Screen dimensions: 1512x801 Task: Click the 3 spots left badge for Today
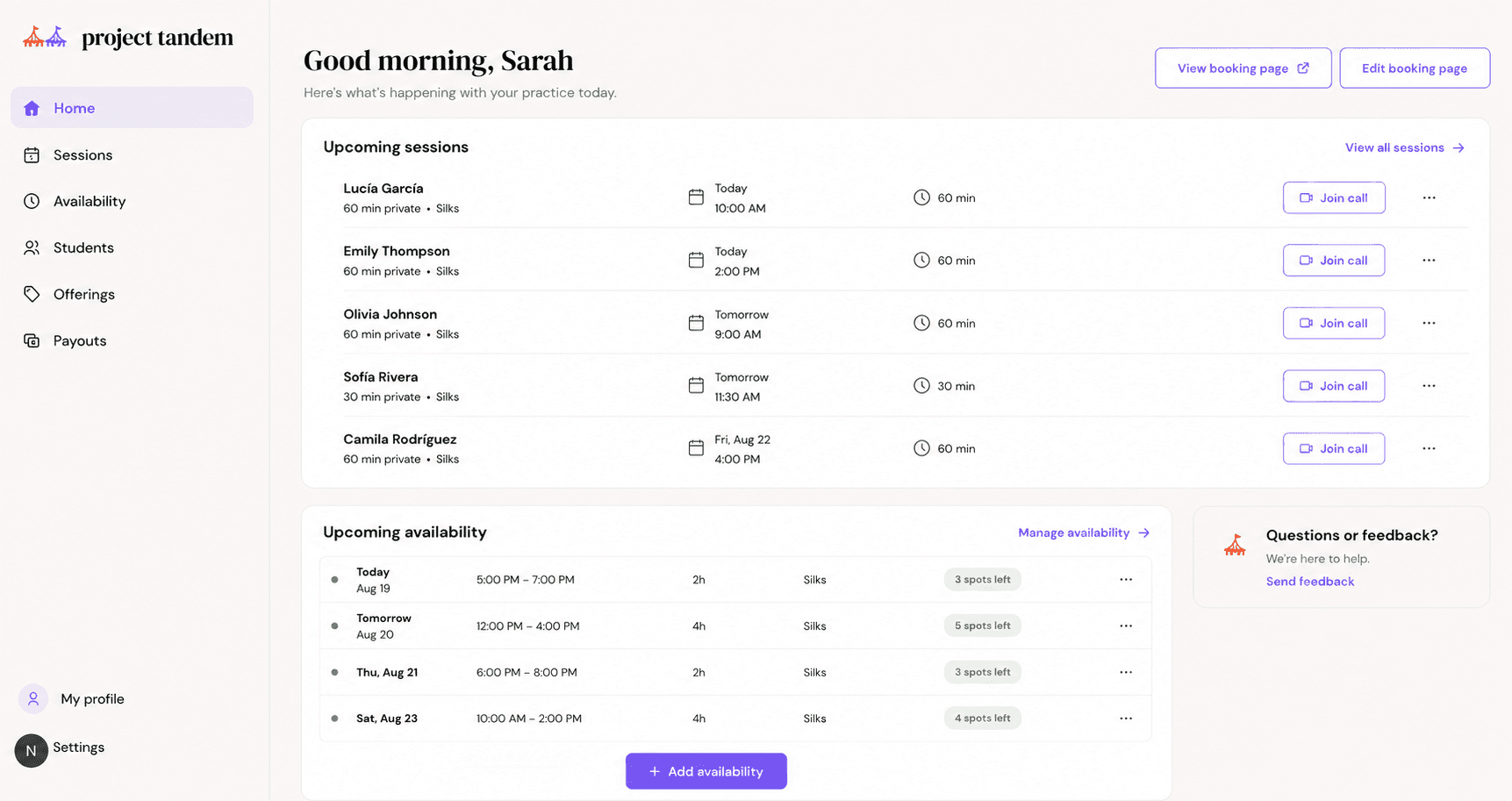[x=983, y=580]
